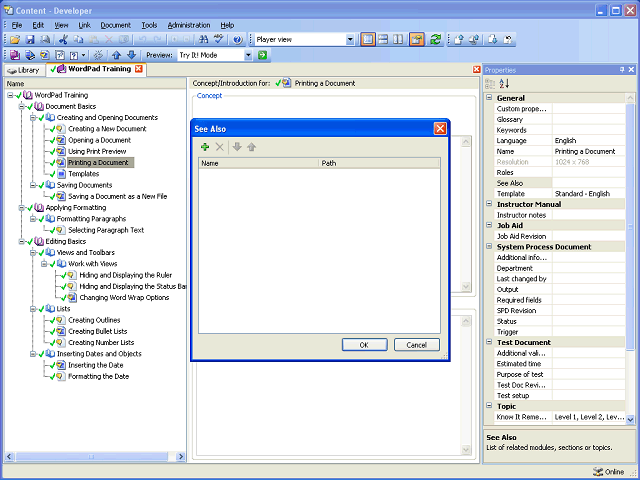
Task: Click the Print Preview toolbar icon
Action: pyautogui.click(x=45, y=40)
